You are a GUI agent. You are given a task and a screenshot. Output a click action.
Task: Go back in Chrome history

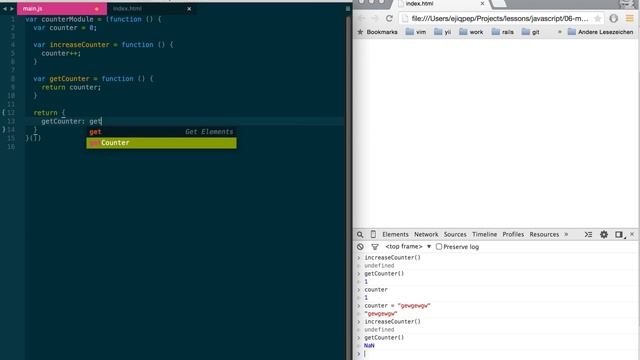click(361, 18)
